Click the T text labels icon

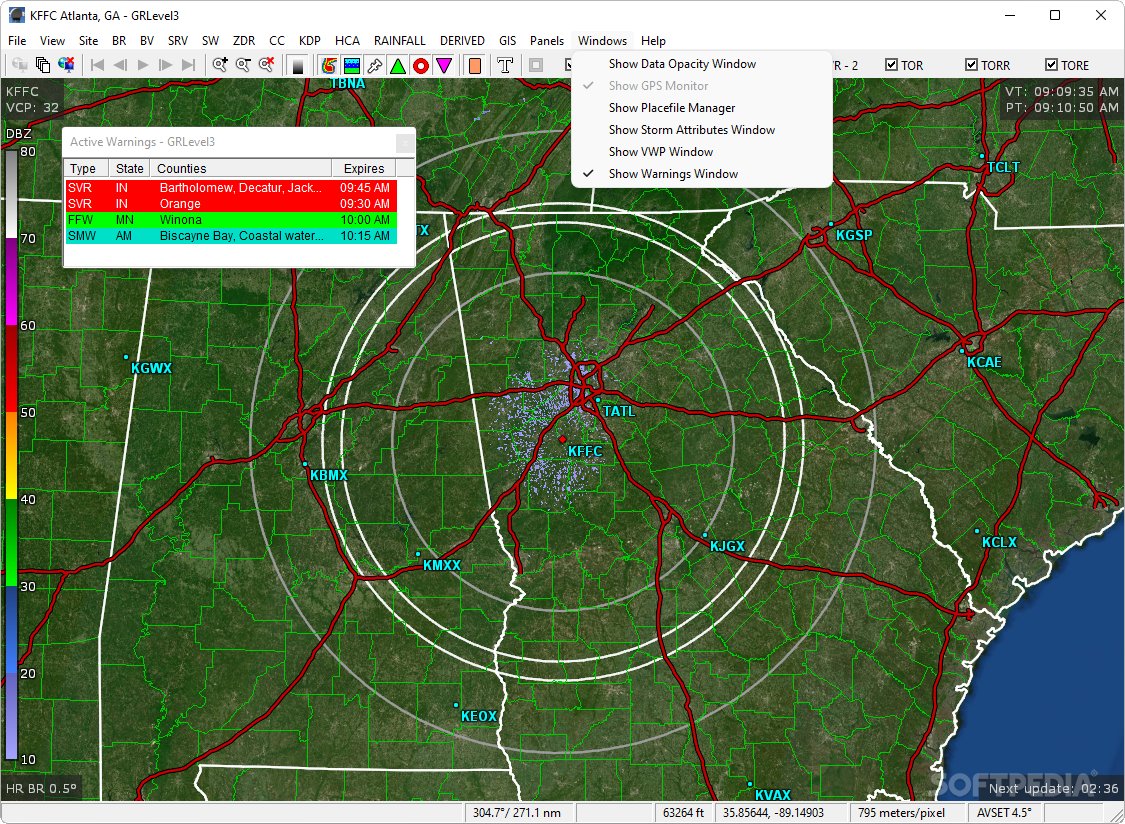tap(505, 65)
